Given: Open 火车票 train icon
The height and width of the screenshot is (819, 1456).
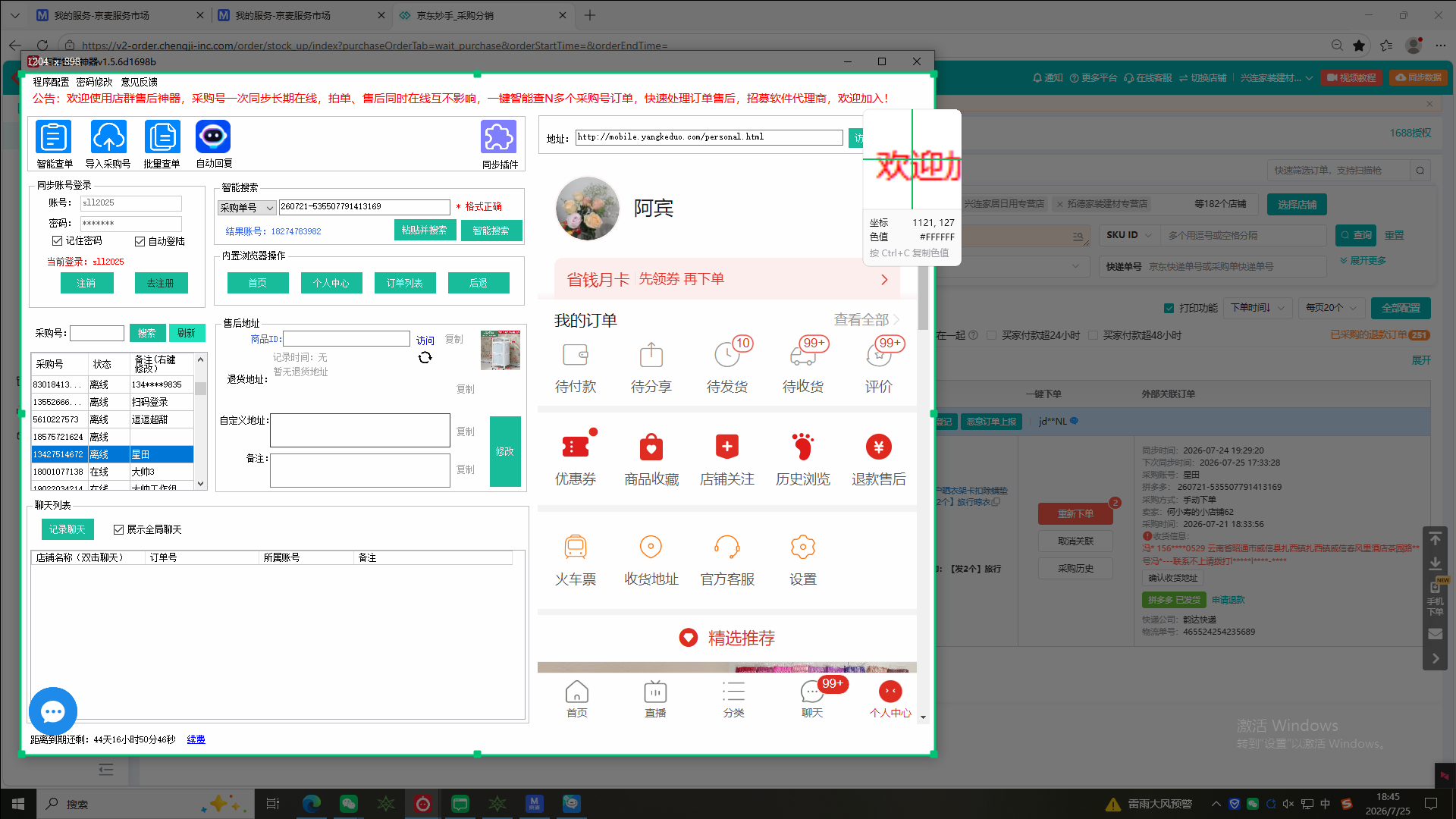Looking at the screenshot, I should (576, 547).
